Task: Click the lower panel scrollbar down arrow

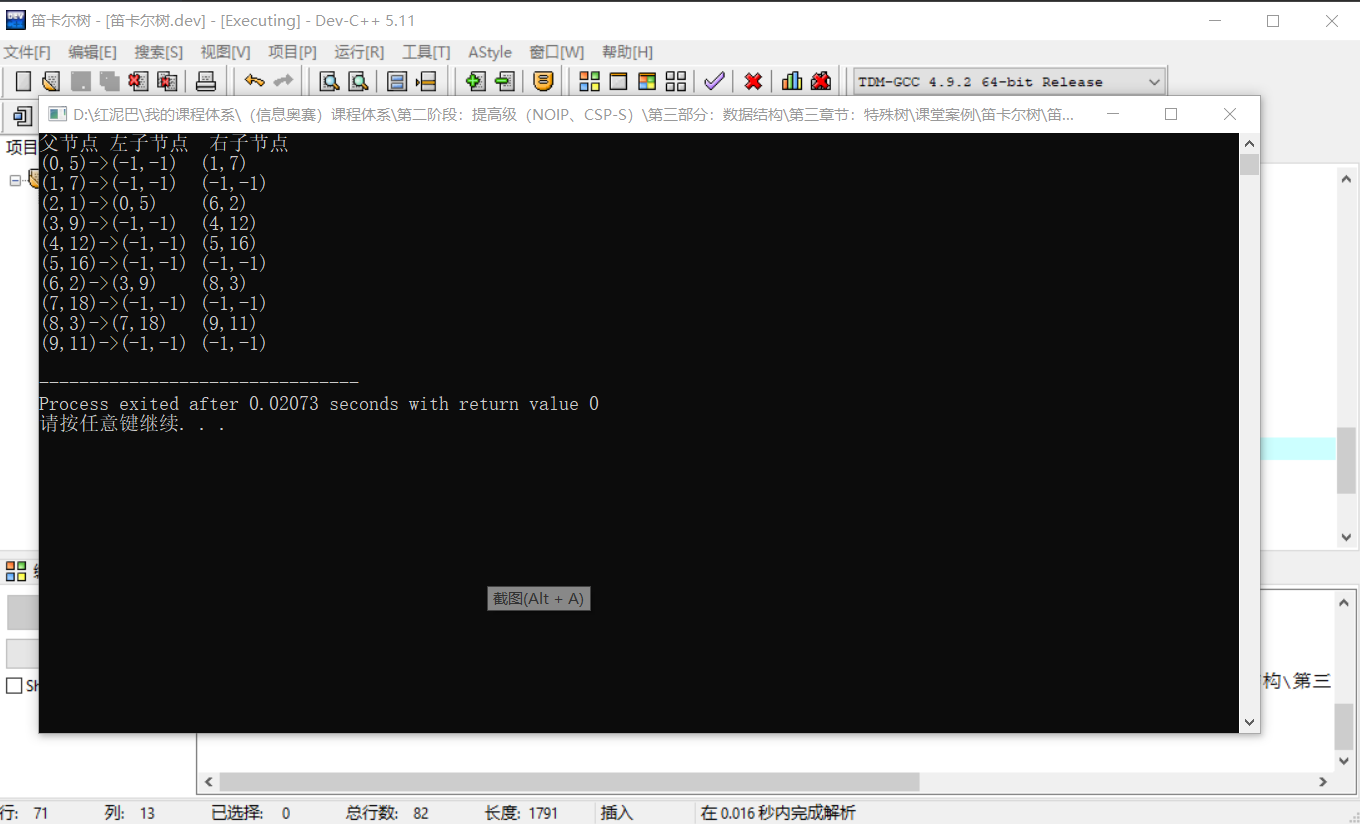Action: pos(1345,759)
